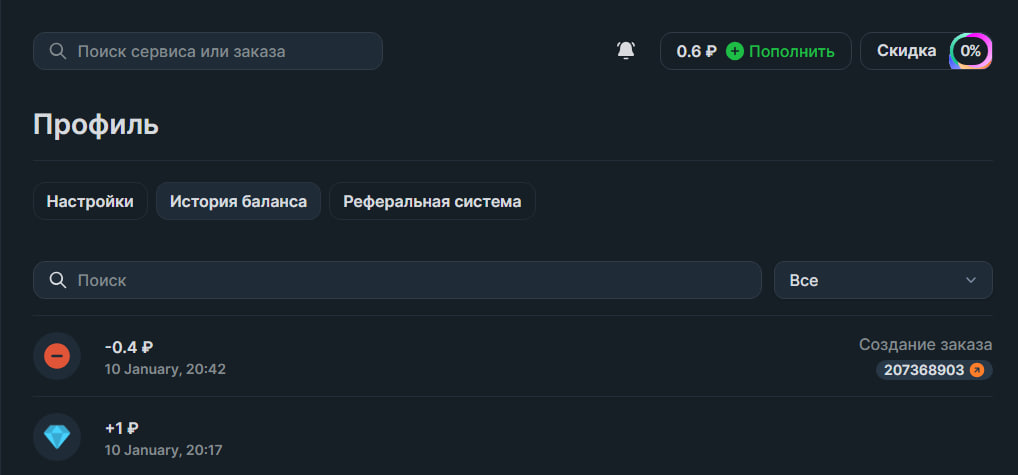
Task: Click the blue diamond bonus icon
Action: tap(57, 437)
